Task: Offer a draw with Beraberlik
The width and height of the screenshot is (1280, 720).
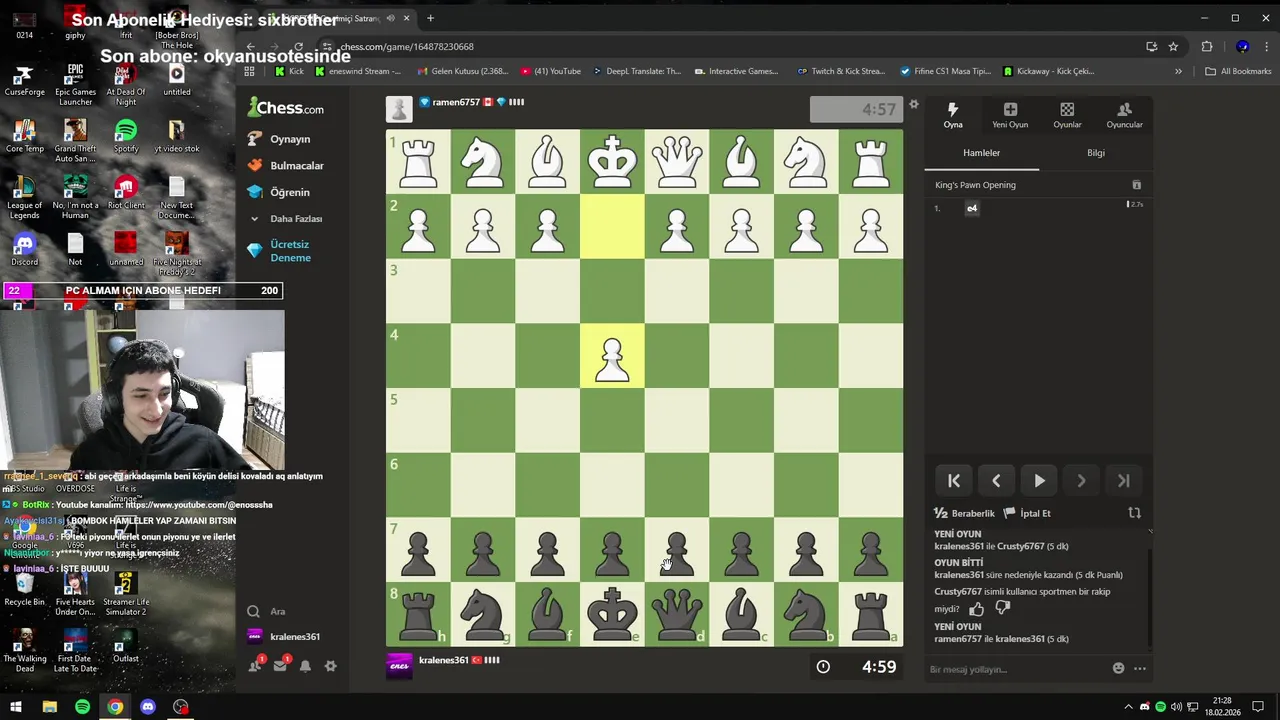Action: pos(964,513)
